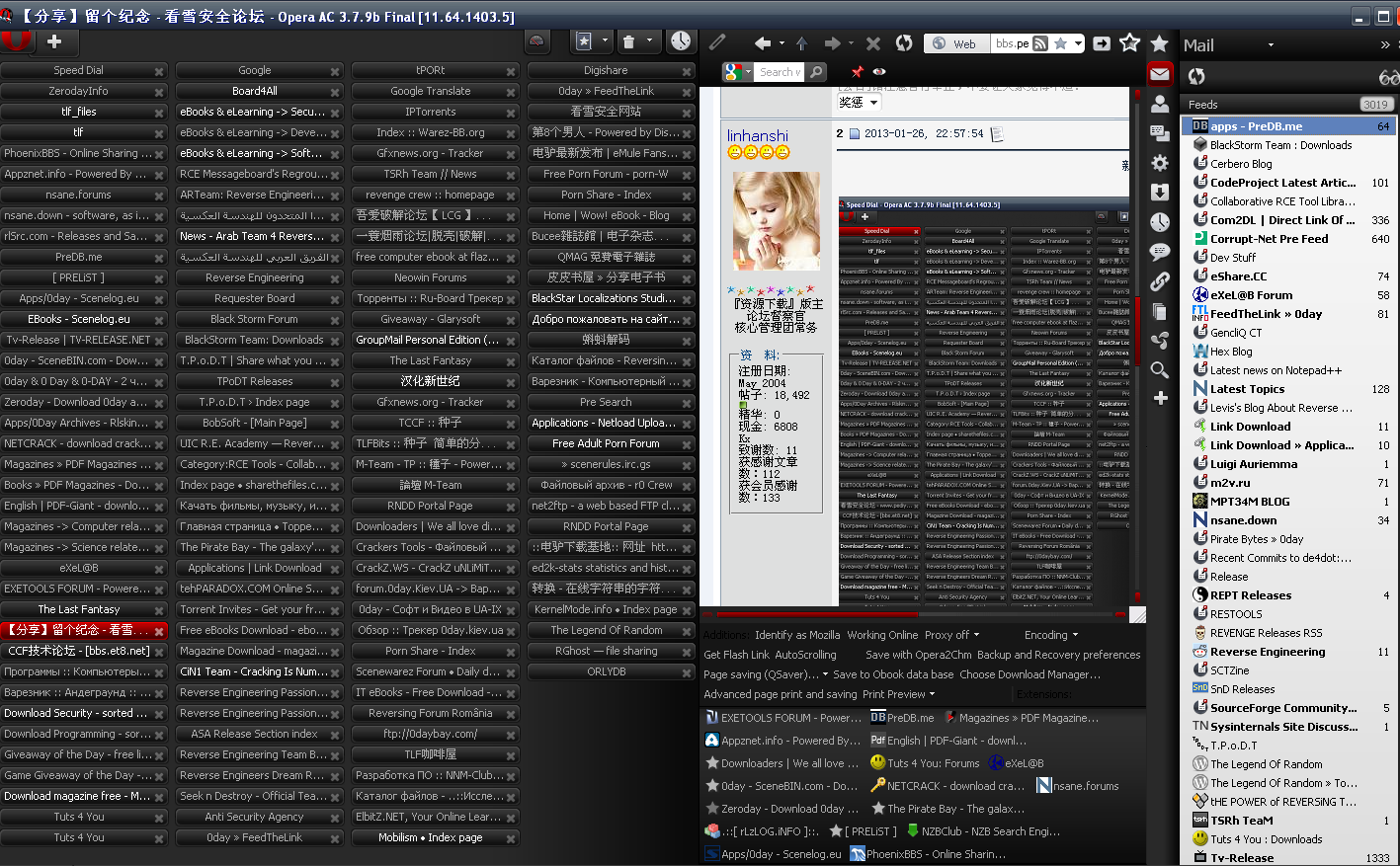This screenshot has width=1400, height=866.
Task: Open the Mail panel via the red envelope icon
Action: 1160,74
